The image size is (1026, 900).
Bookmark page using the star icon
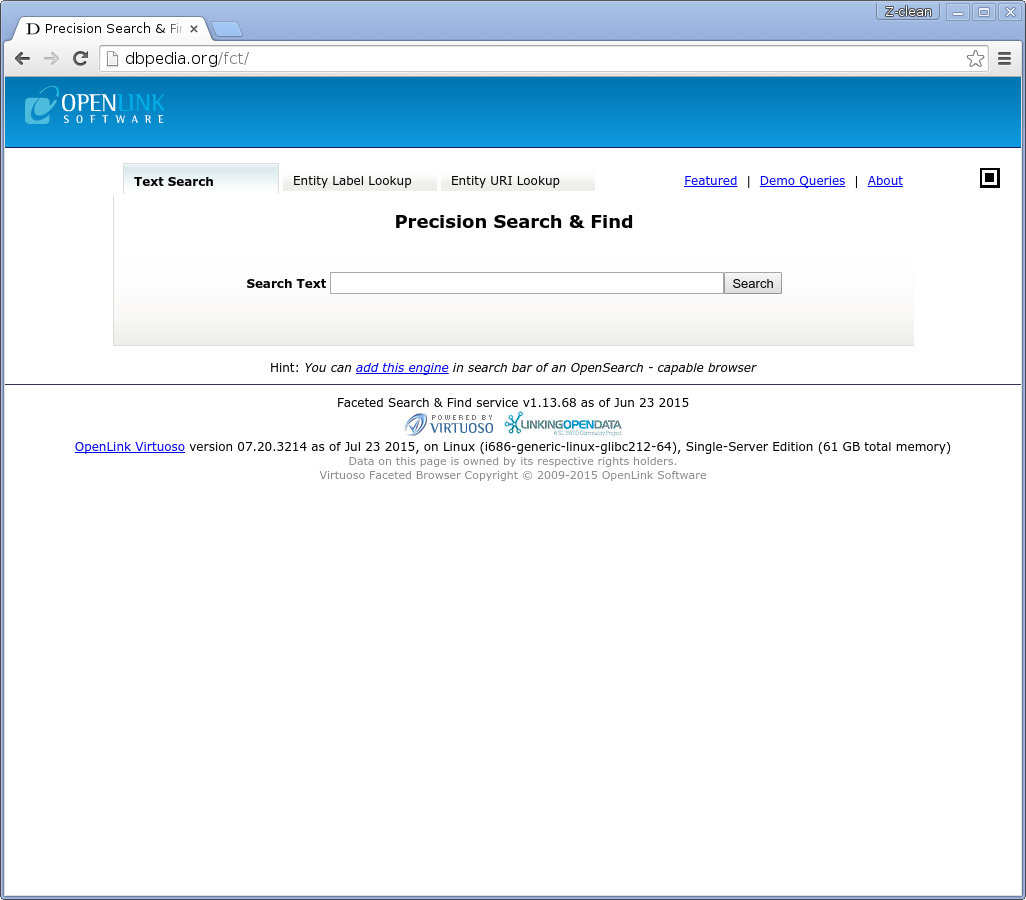(x=975, y=59)
